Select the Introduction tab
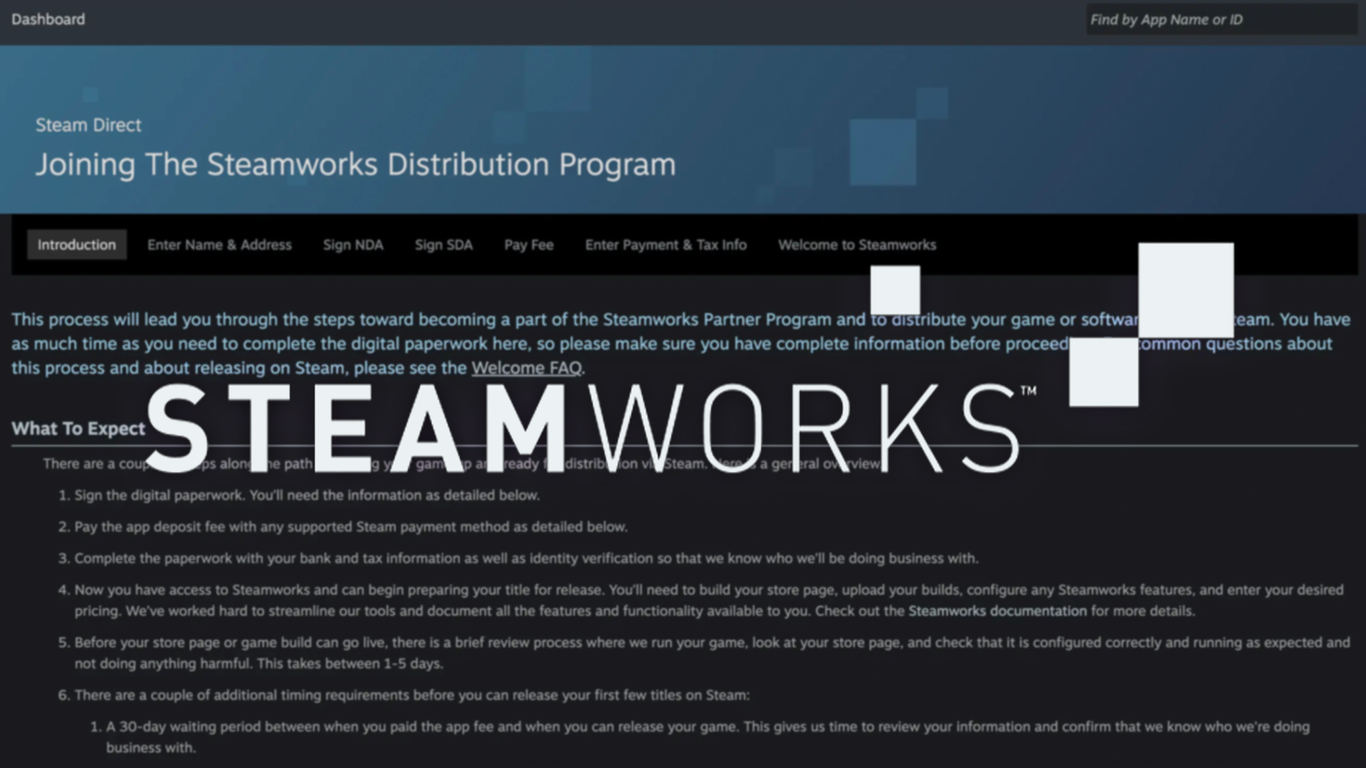This screenshot has height=768, width=1366. click(77, 245)
